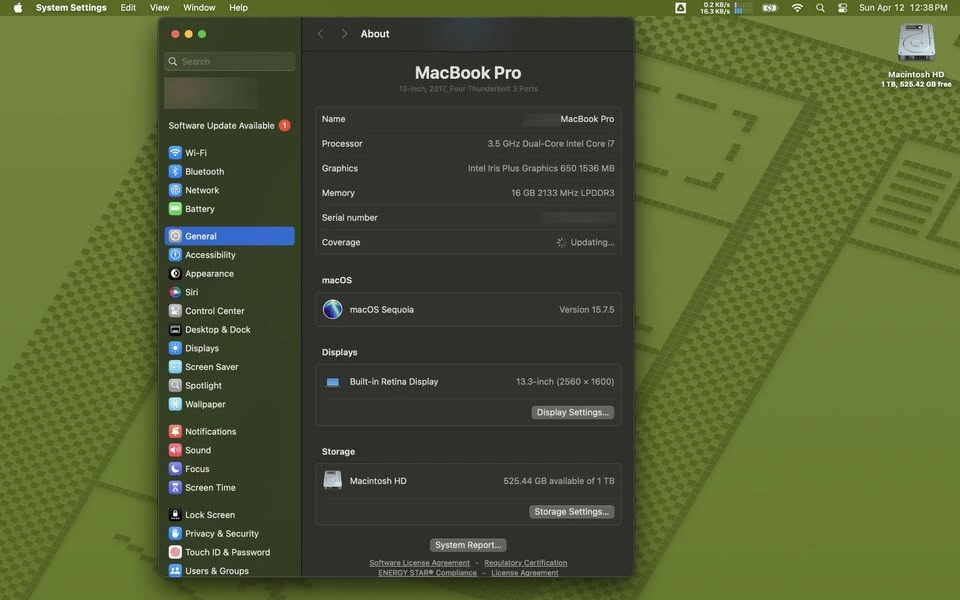The height and width of the screenshot is (600, 960).
Task: Open the Window menu
Action: point(199,8)
